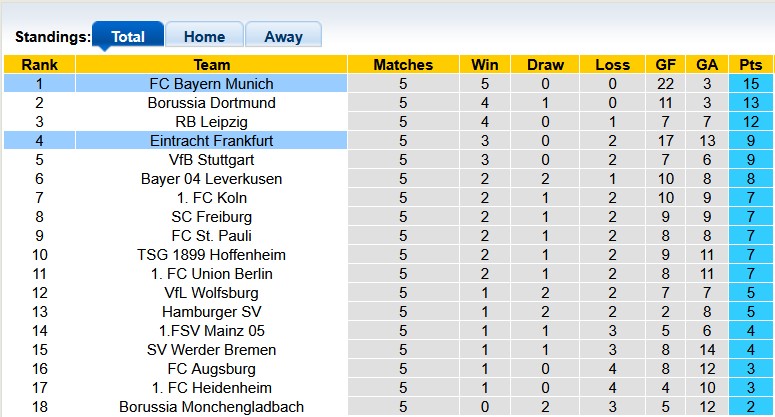Click the Matches column header
The image size is (775, 417).
point(403,65)
